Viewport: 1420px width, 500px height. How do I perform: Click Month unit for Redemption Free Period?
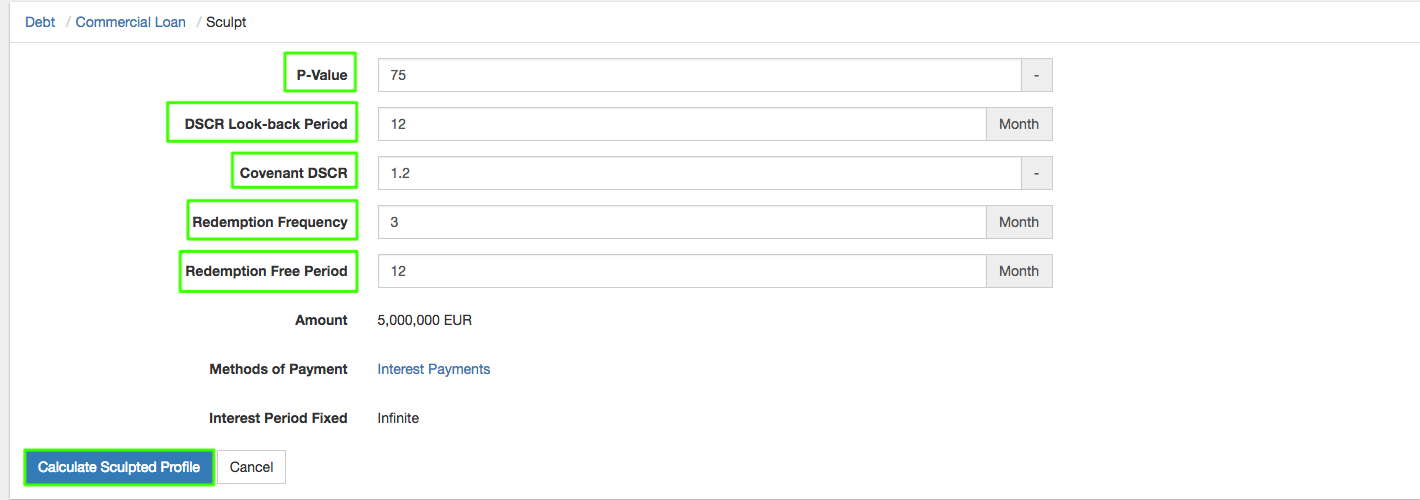1019,271
